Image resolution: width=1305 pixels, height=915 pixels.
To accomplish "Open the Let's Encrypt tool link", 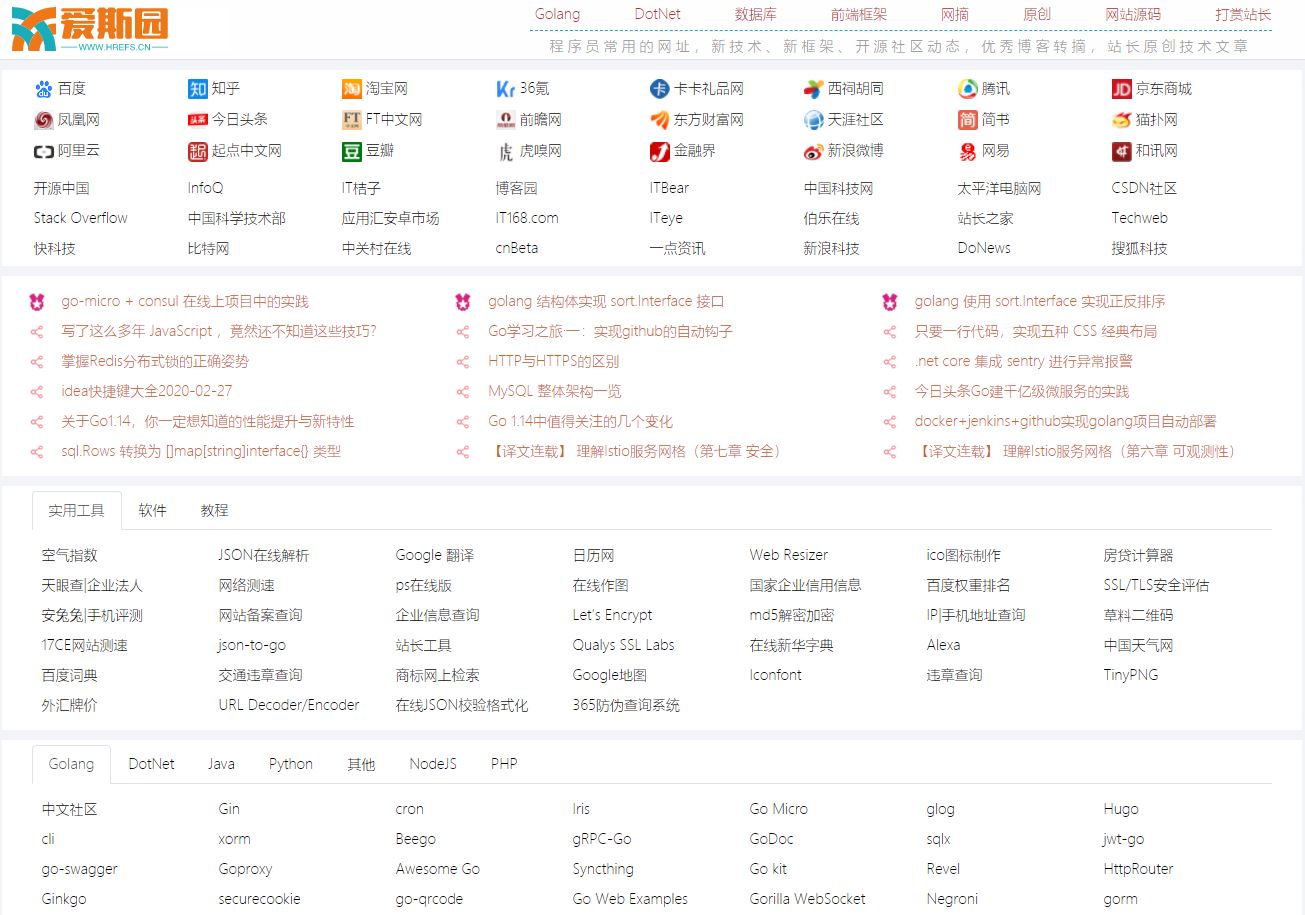I will coord(612,615).
